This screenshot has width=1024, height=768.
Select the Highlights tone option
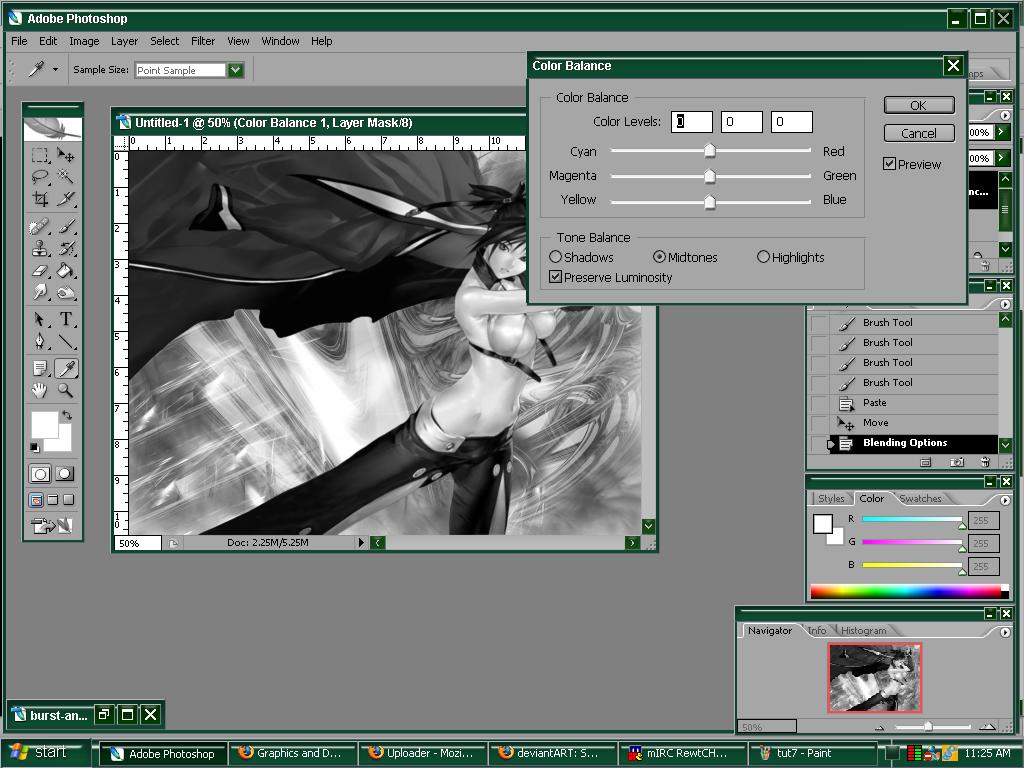click(763, 257)
